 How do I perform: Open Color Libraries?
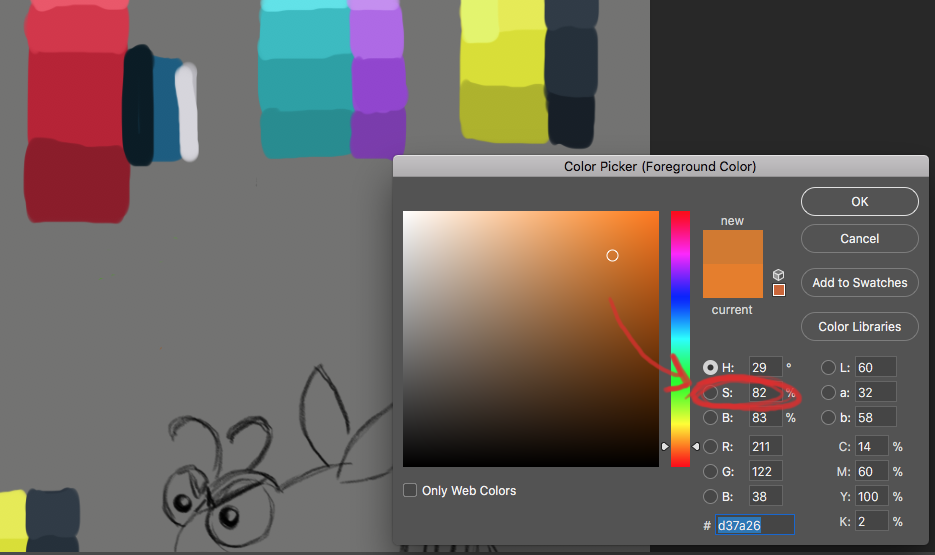click(859, 327)
